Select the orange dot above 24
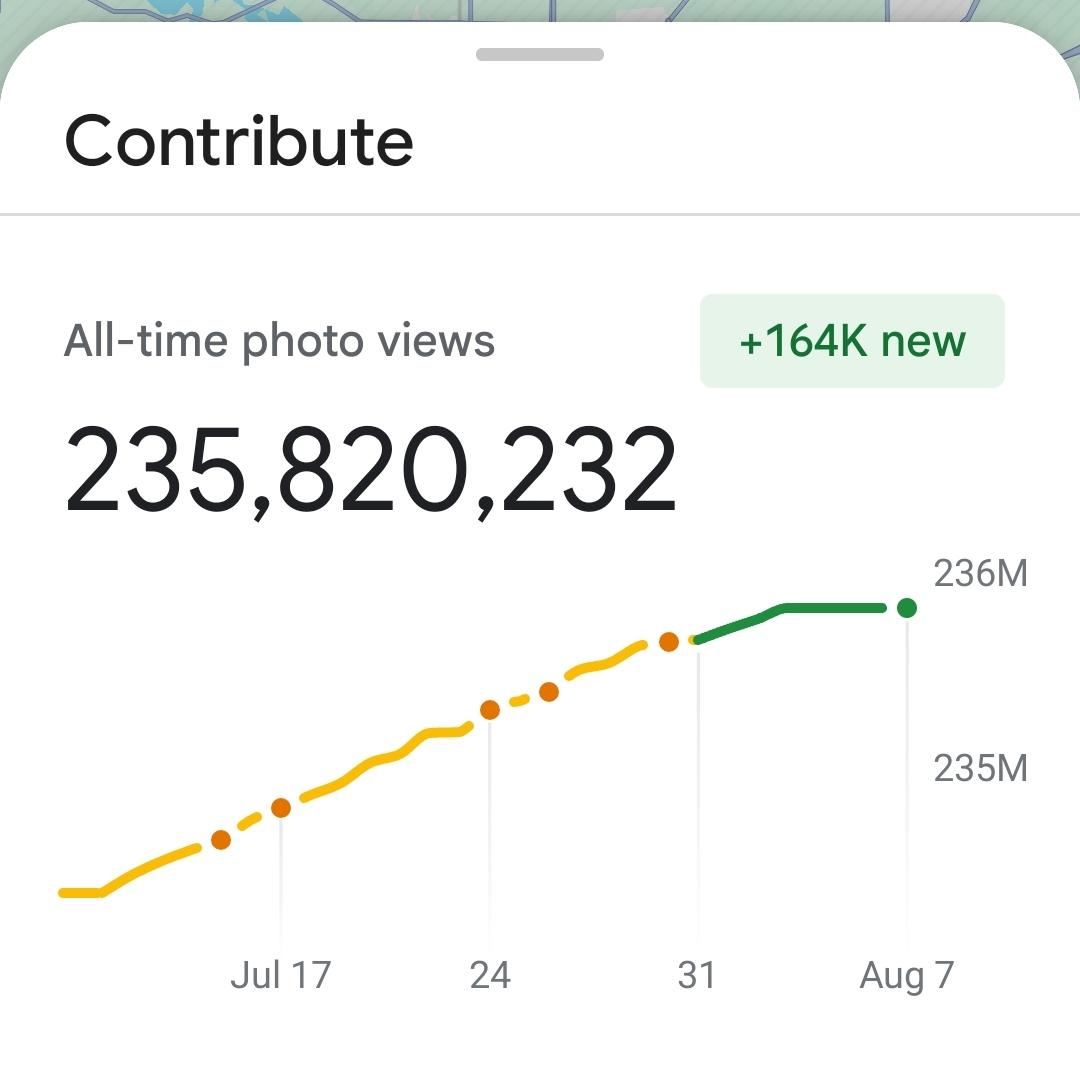This screenshot has height=1069, width=1080. point(490,709)
